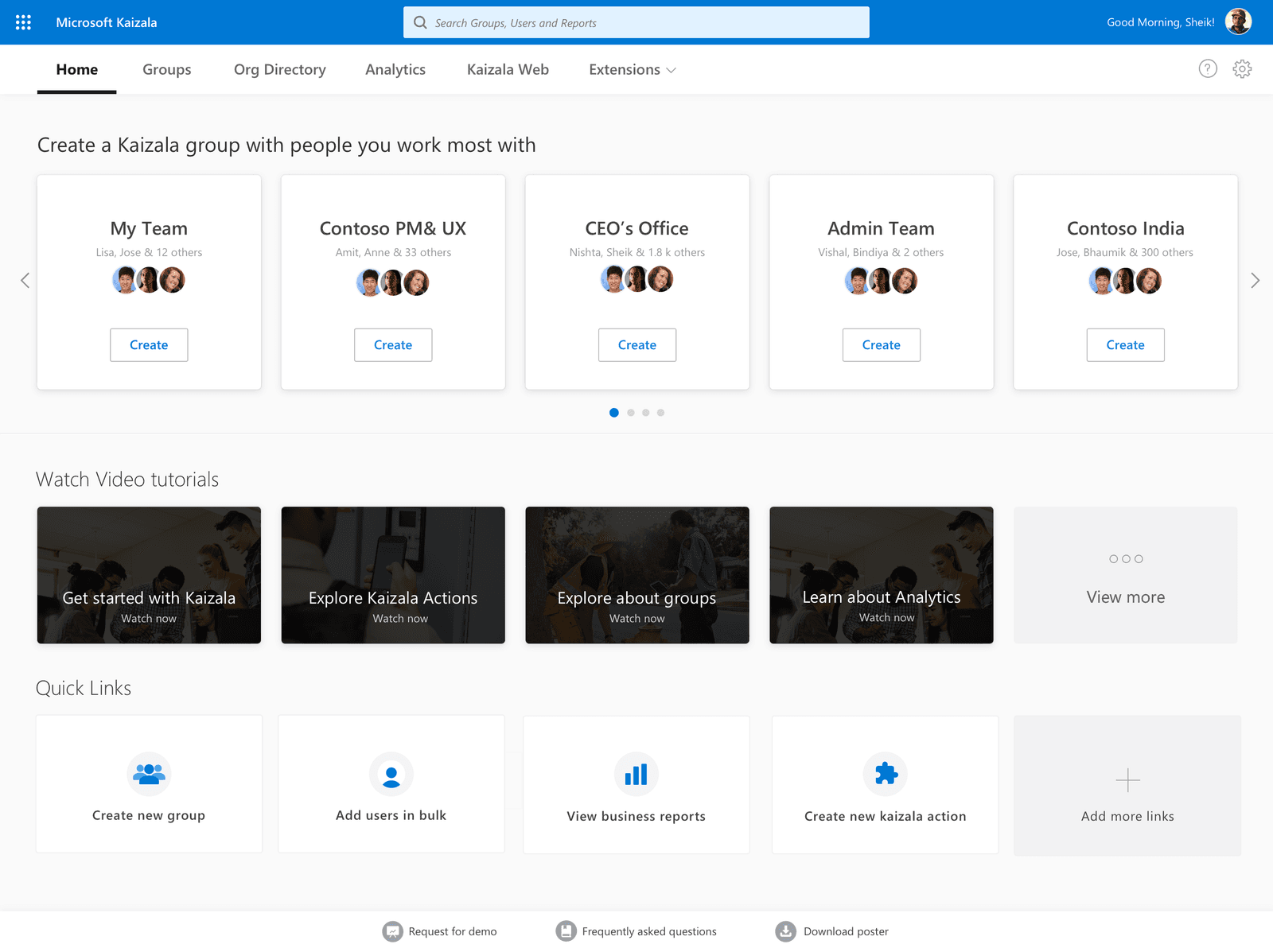Create the Contoso PM& UX group

coord(393,345)
